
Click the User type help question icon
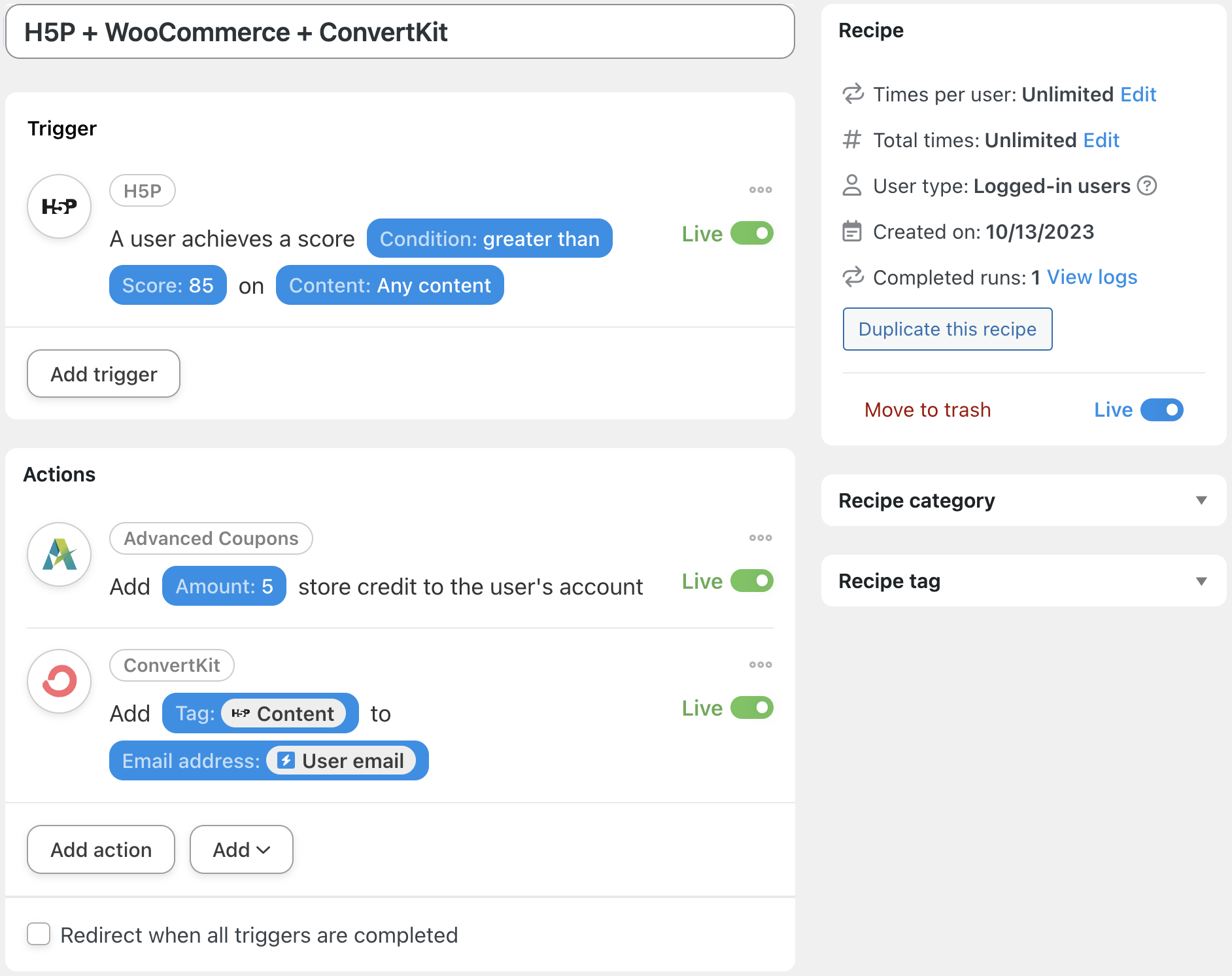pyautogui.click(x=1147, y=186)
